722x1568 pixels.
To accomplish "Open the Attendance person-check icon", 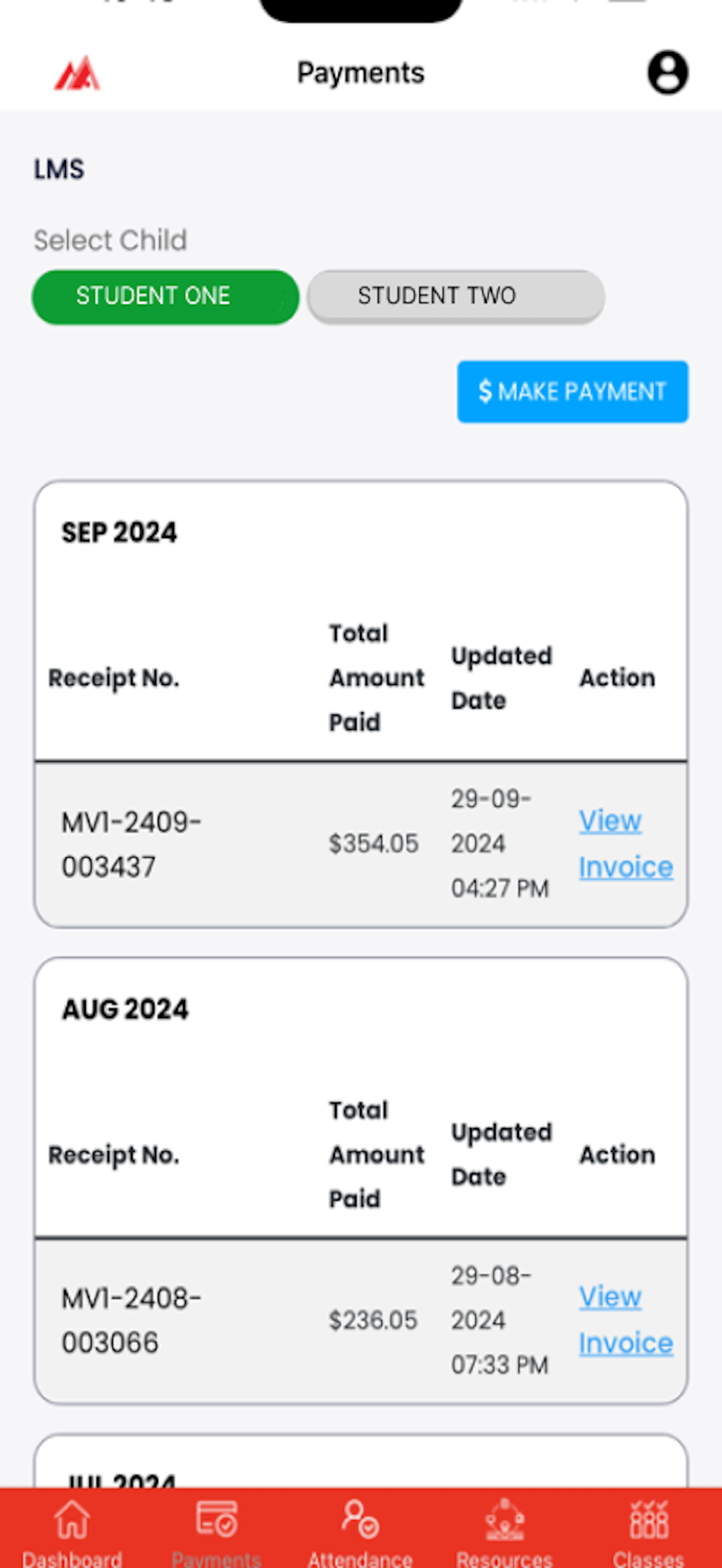I will point(360,1519).
